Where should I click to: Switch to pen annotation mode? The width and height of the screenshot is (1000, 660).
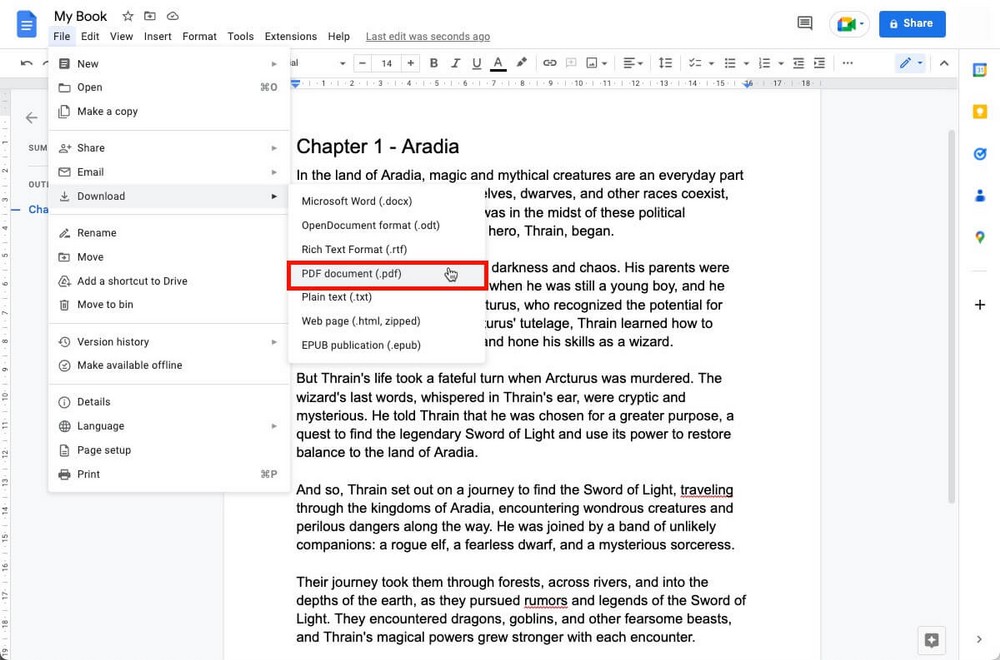(906, 62)
